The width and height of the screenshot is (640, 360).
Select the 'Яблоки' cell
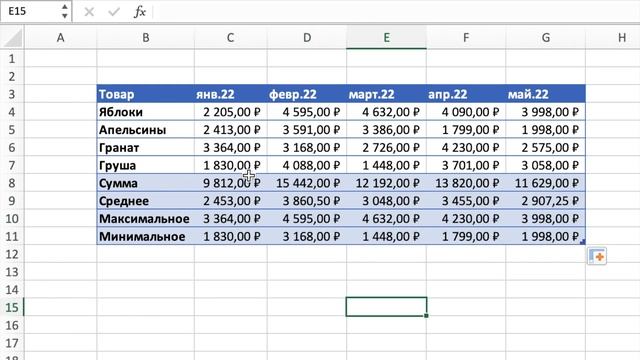146,112
